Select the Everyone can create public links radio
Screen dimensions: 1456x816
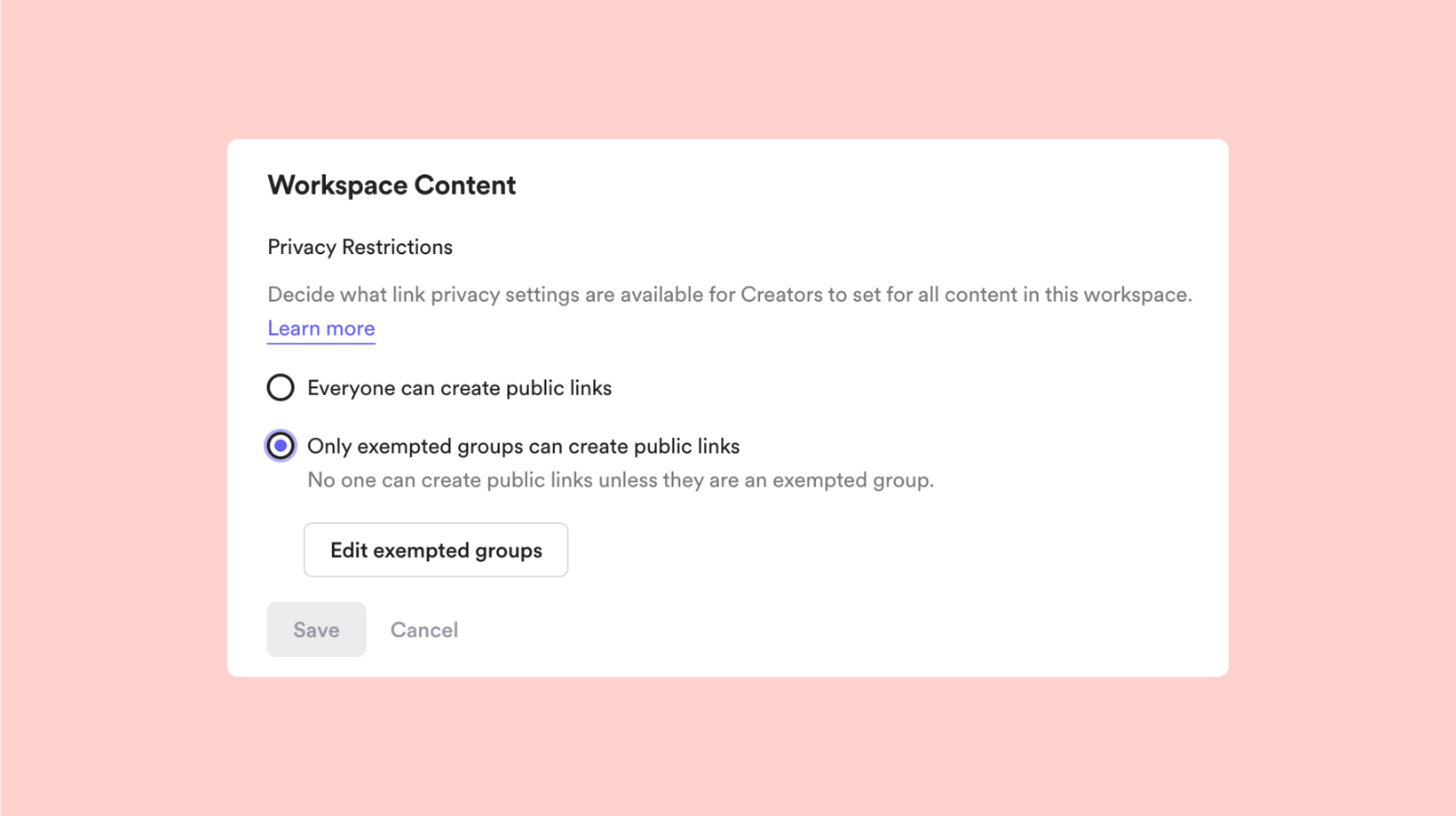pos(281,388)
